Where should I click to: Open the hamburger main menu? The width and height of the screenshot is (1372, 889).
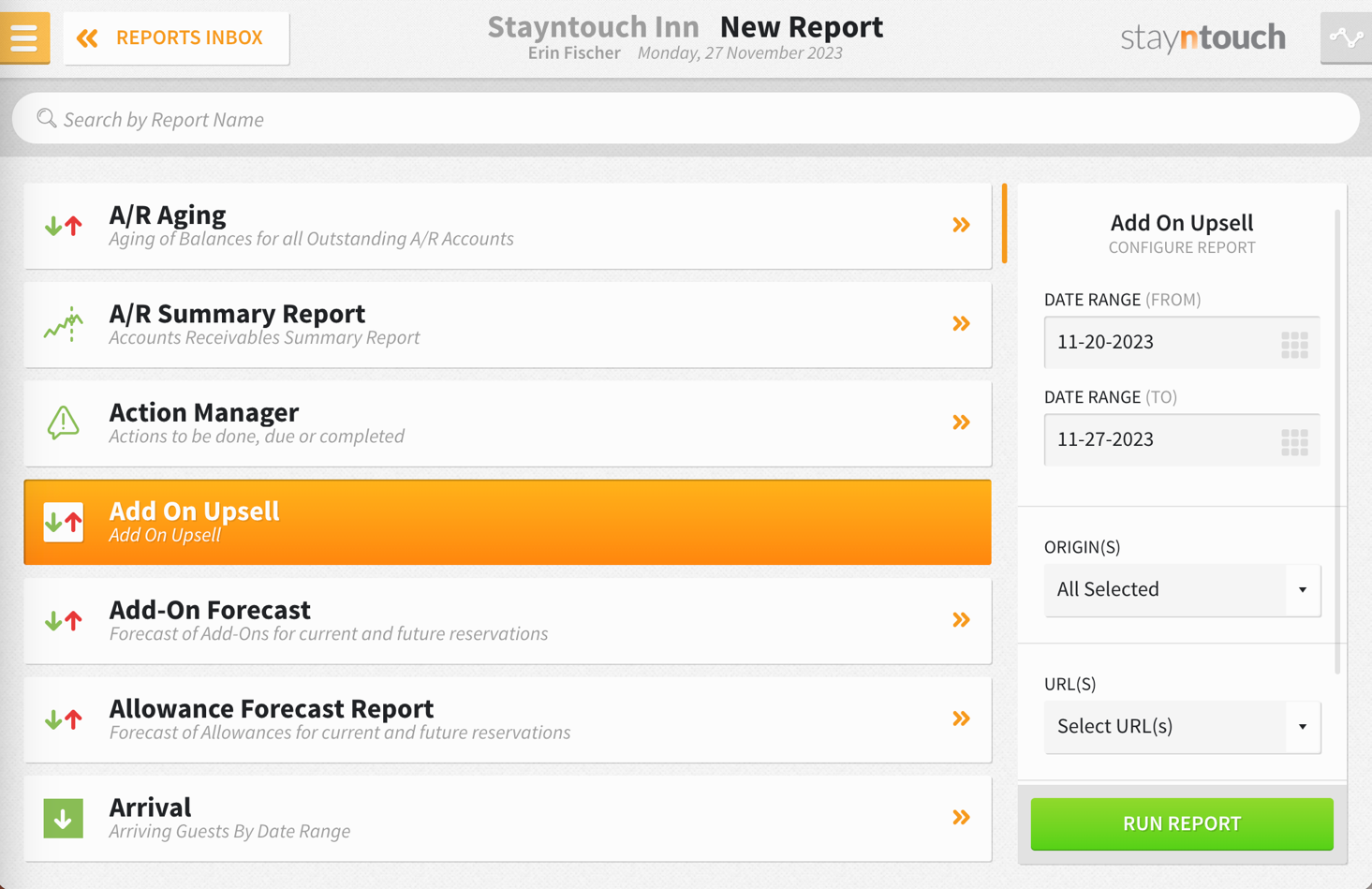(x=24, y=37)
